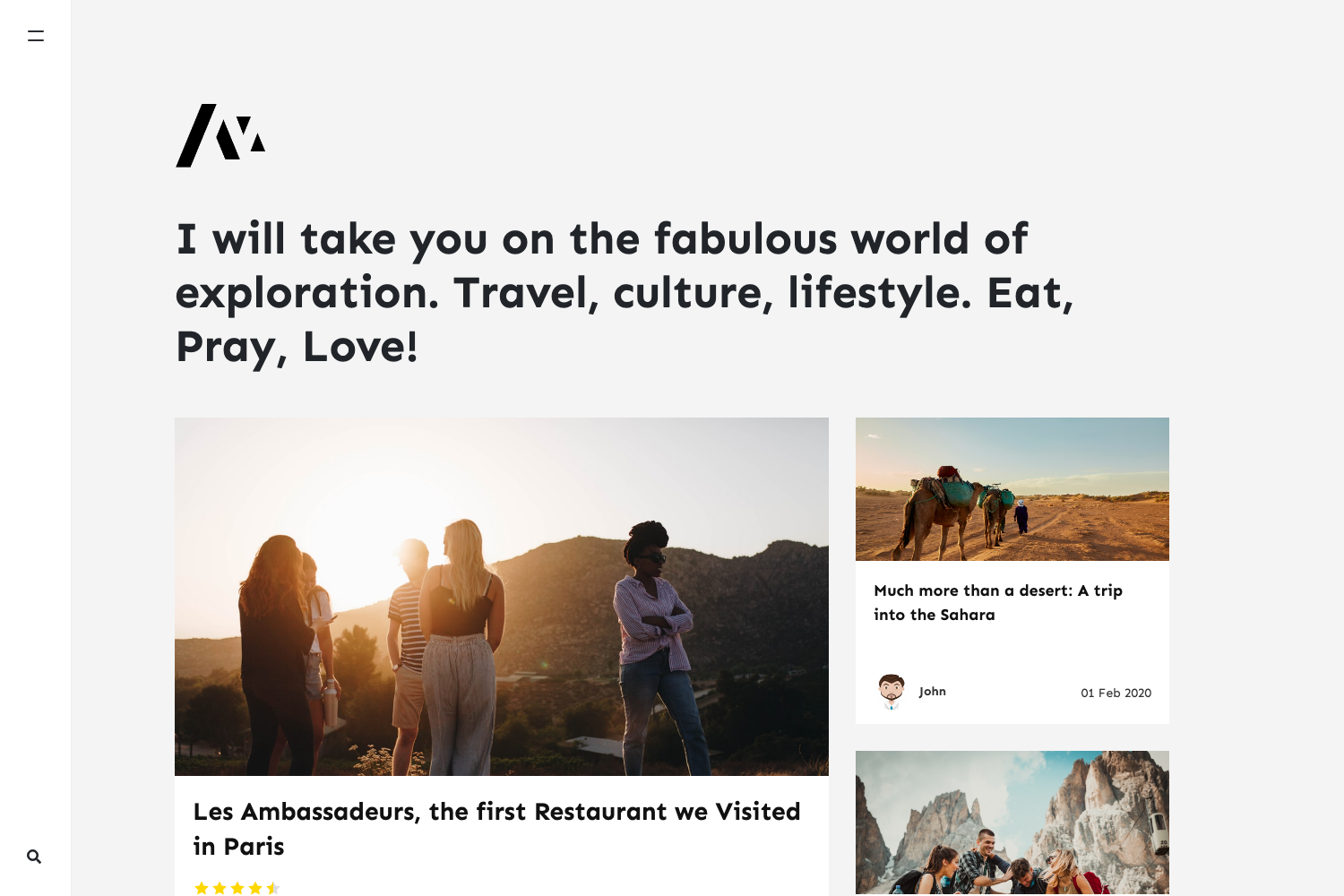This screenshot has height=896, width=1344.
Task: Open search with the magnifier icon
Action: pyautogui.click(x=34, y=857)
